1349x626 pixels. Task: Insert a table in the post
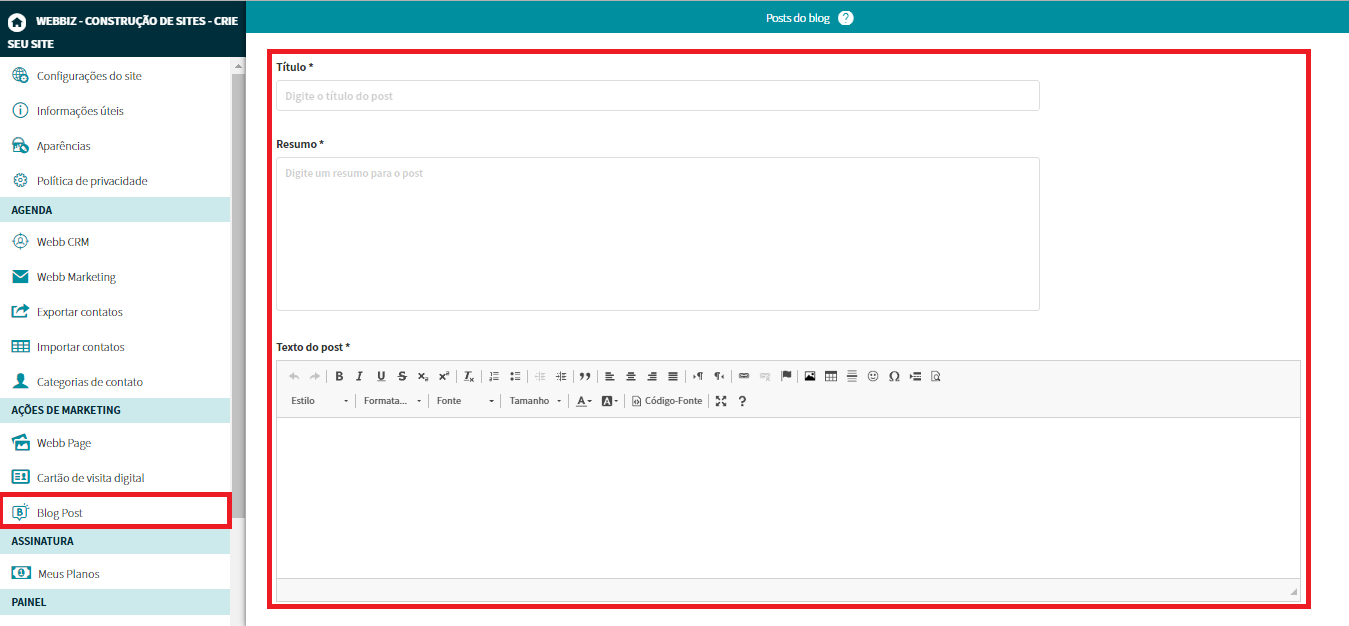pos(831,377)
